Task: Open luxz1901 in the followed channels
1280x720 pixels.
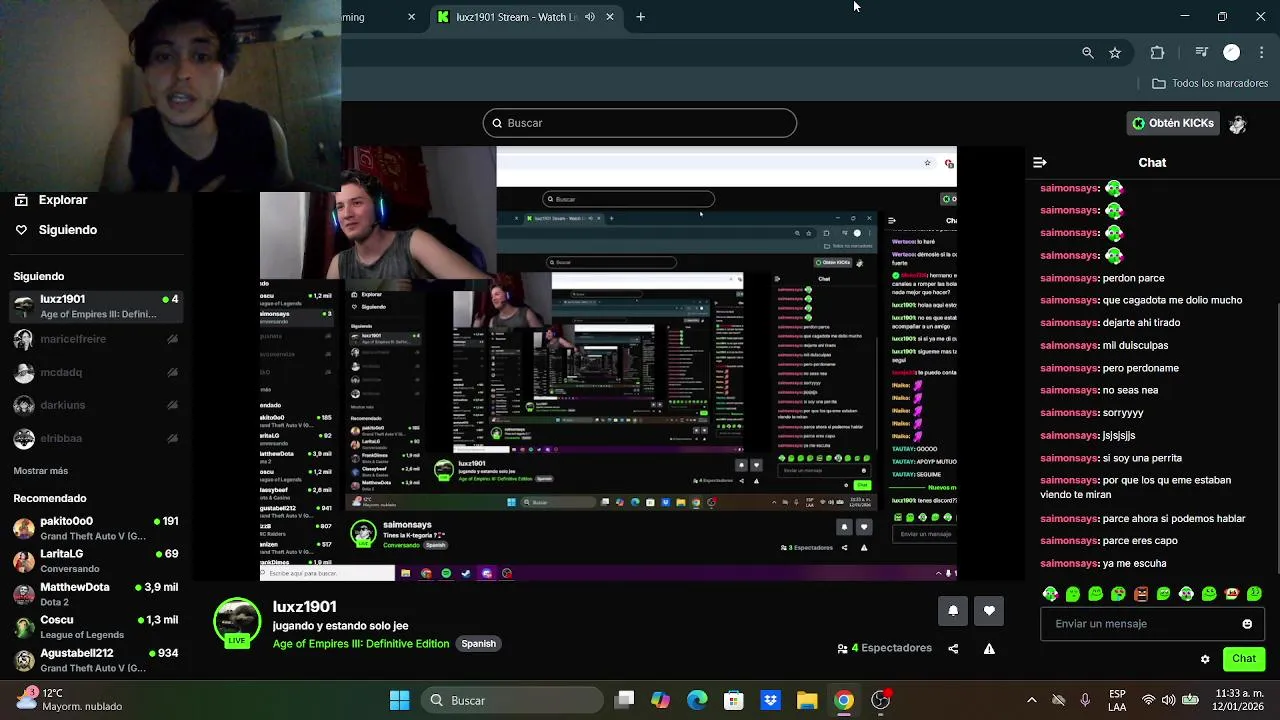Action: [96, 306]
